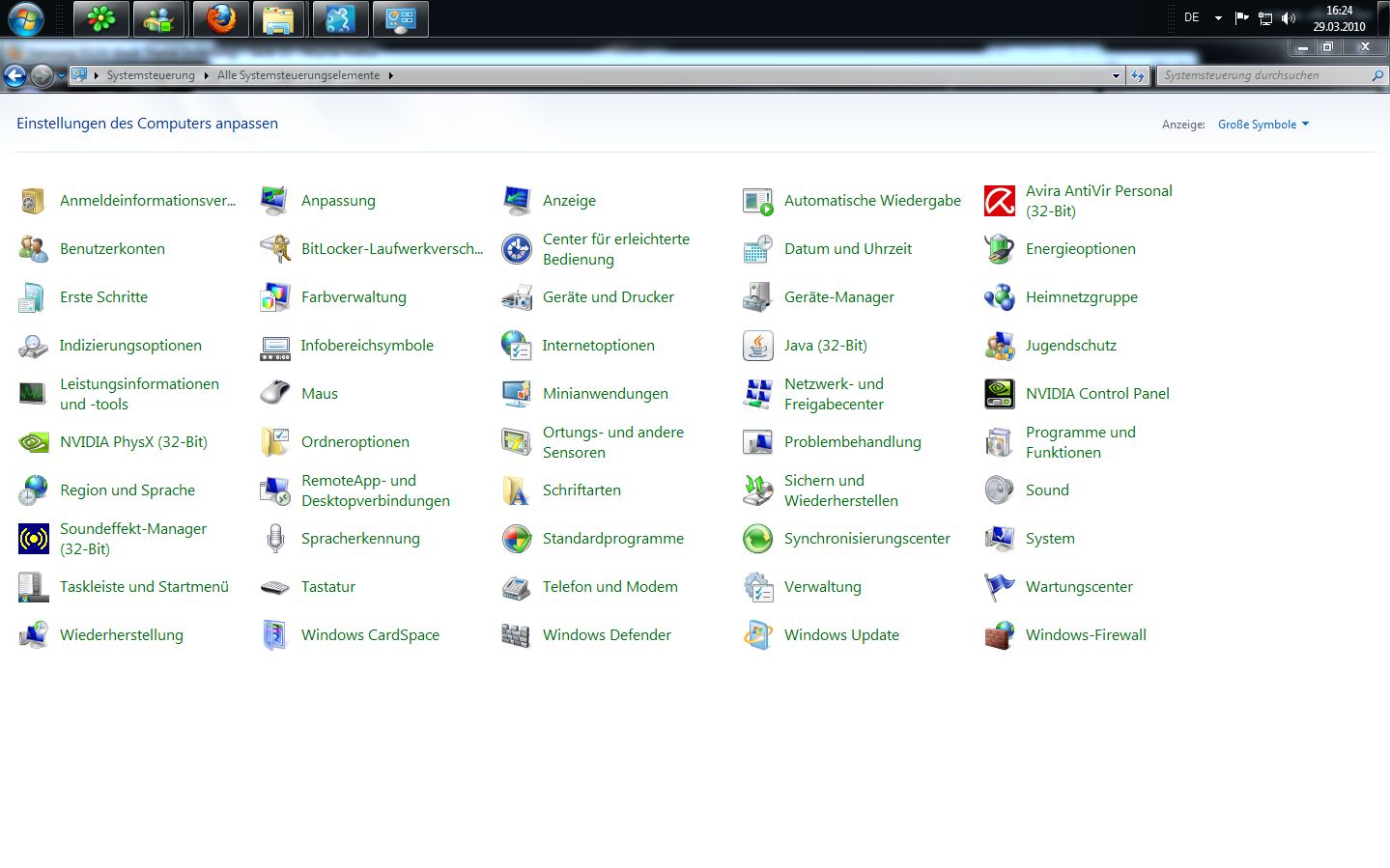The height and width of the screenshot is (868, 1390).
Task: Open the Problembehandlung link
Action: (x=853, y=442)
